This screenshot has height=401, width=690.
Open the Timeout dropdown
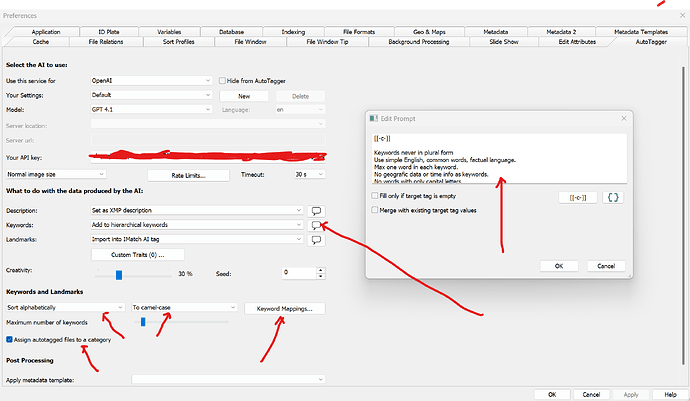click(309, 175)
